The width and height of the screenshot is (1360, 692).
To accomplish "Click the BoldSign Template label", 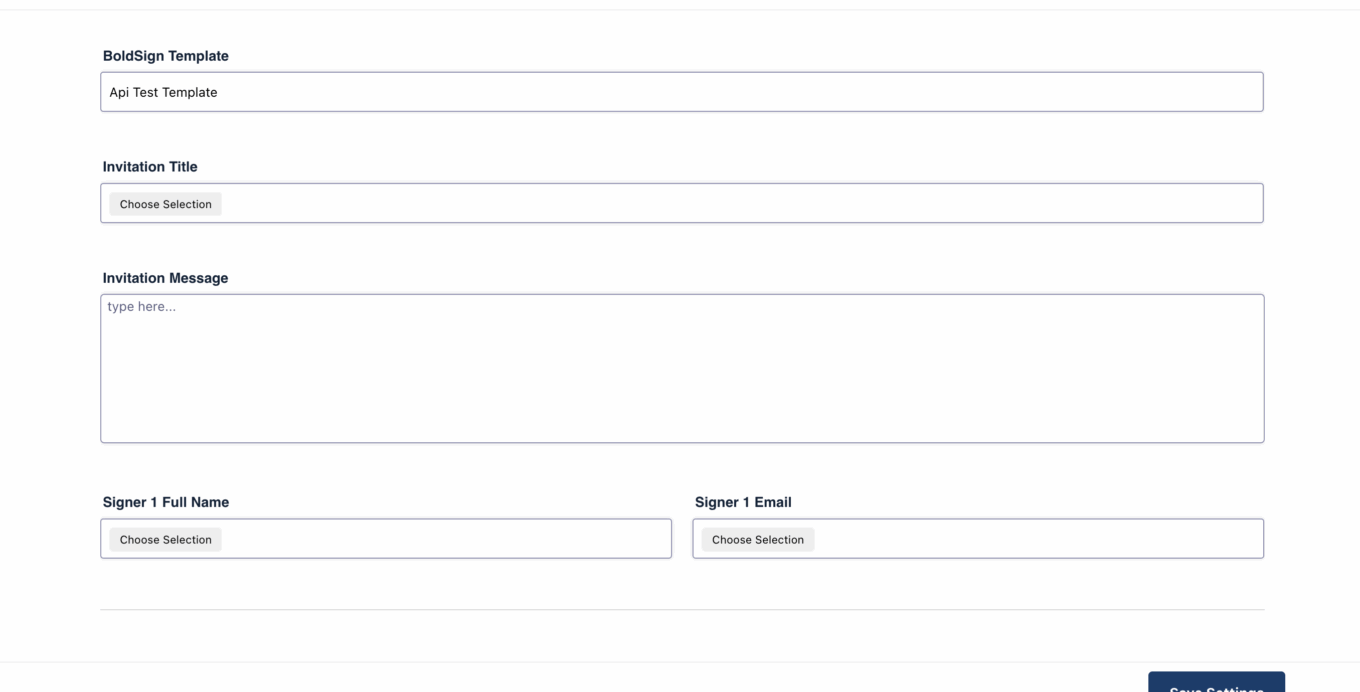I will 166,56.
